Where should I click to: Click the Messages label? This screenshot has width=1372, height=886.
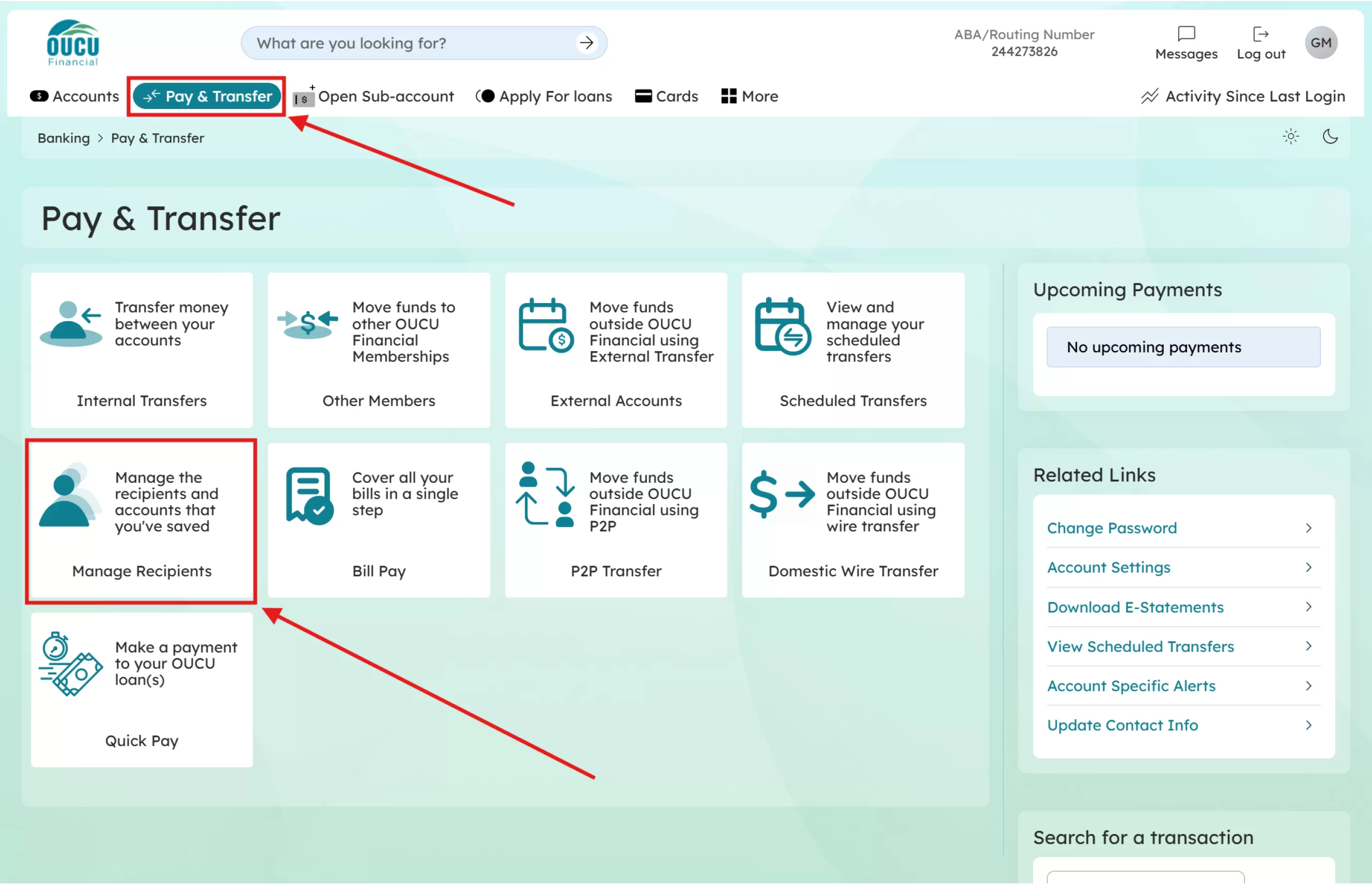(x=1186, y=54)
